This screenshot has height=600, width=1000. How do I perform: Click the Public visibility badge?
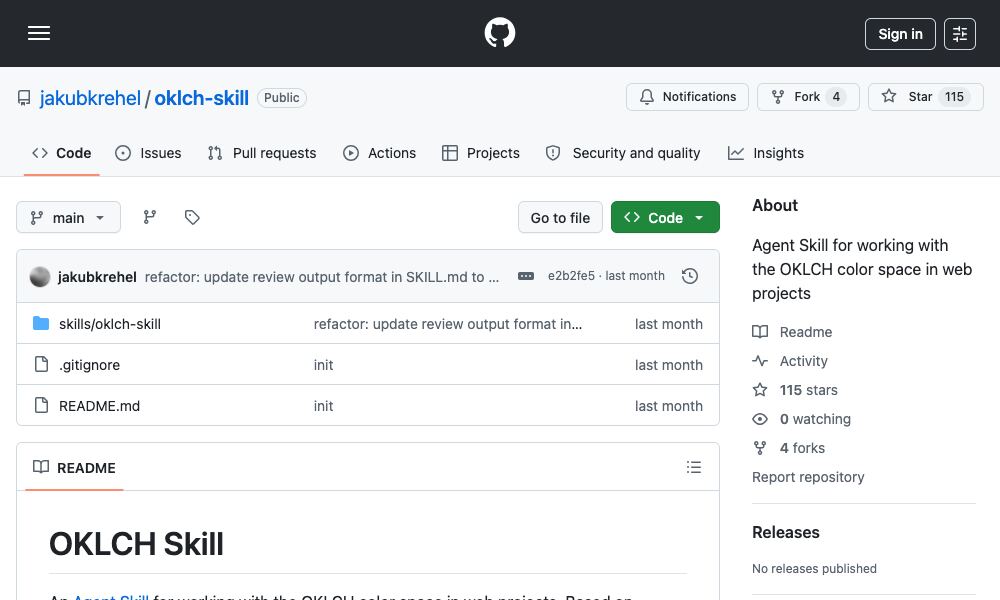pos(281,98)
